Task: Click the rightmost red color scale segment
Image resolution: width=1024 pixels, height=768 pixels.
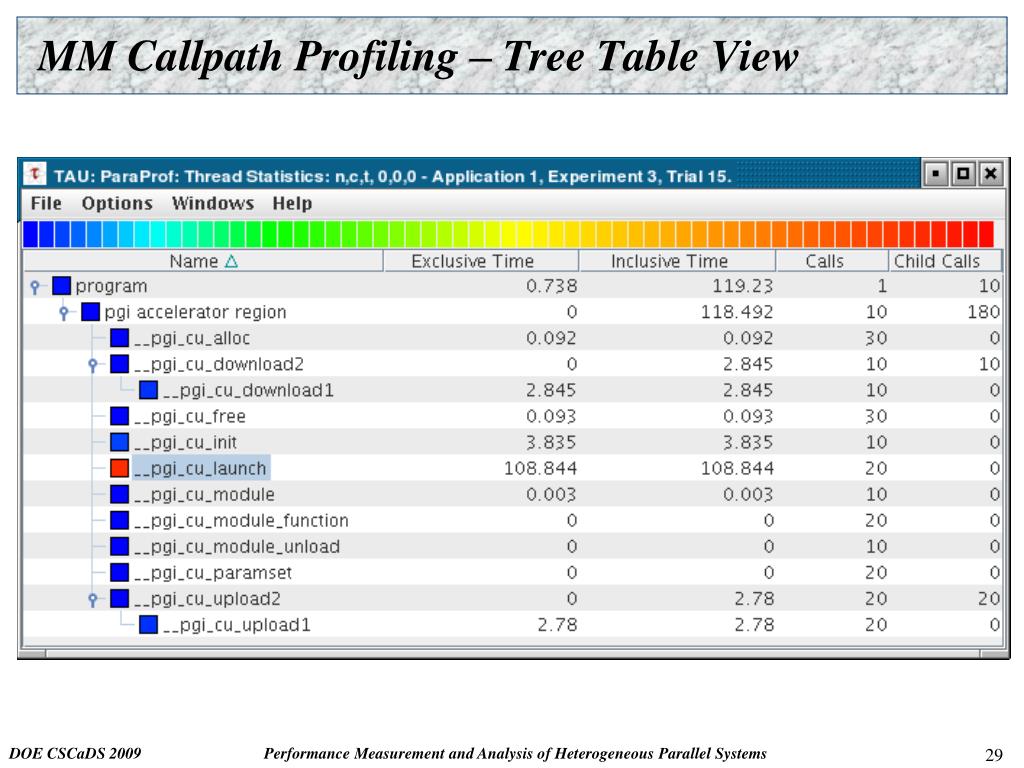Action: [986, 234]
